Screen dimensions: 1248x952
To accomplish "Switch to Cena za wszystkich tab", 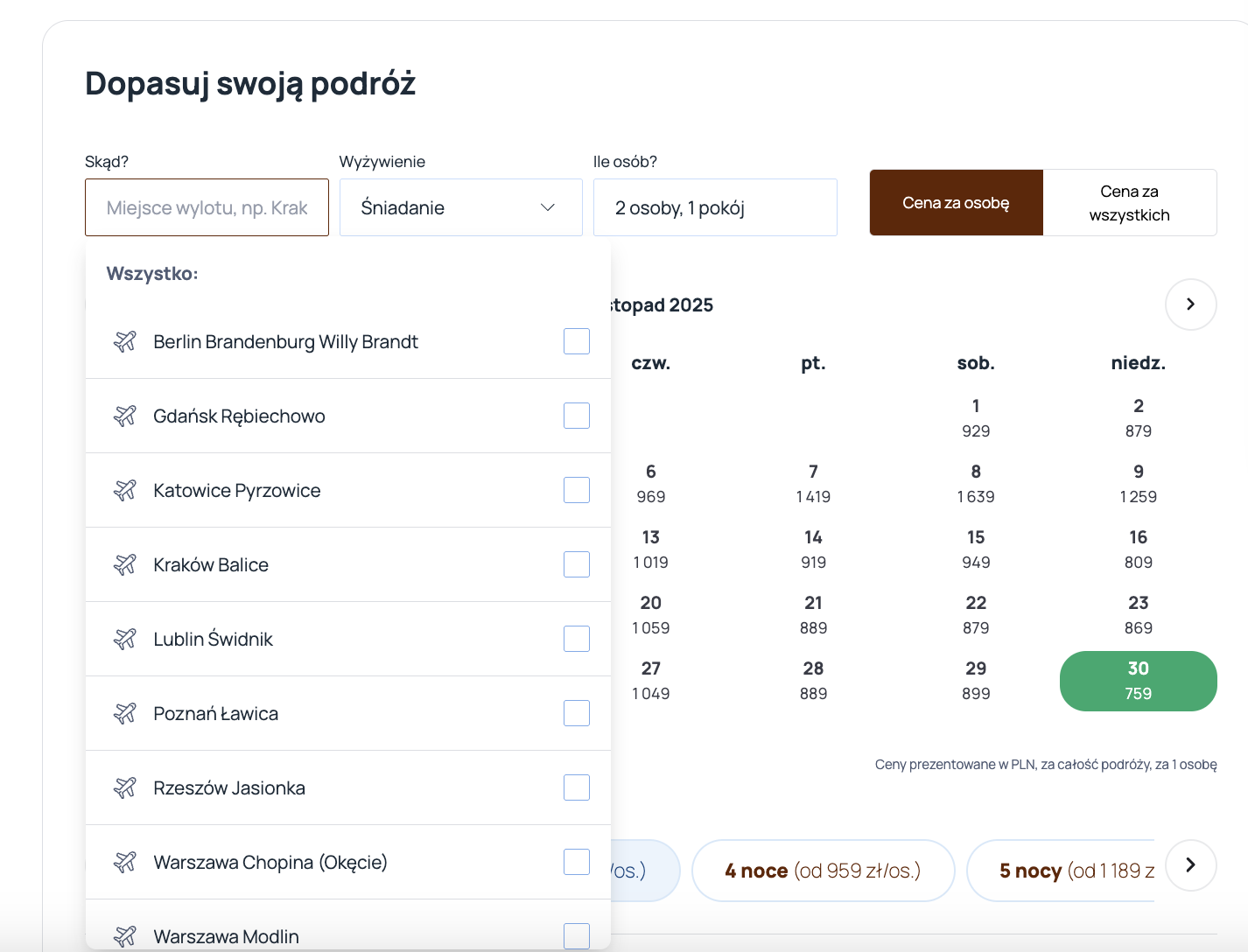I will (x=1130, y=203).
